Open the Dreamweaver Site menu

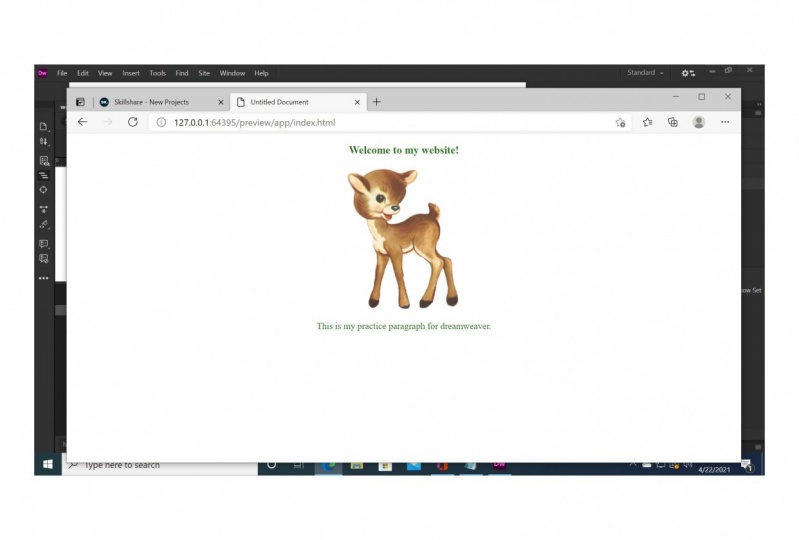coord(204,73)
